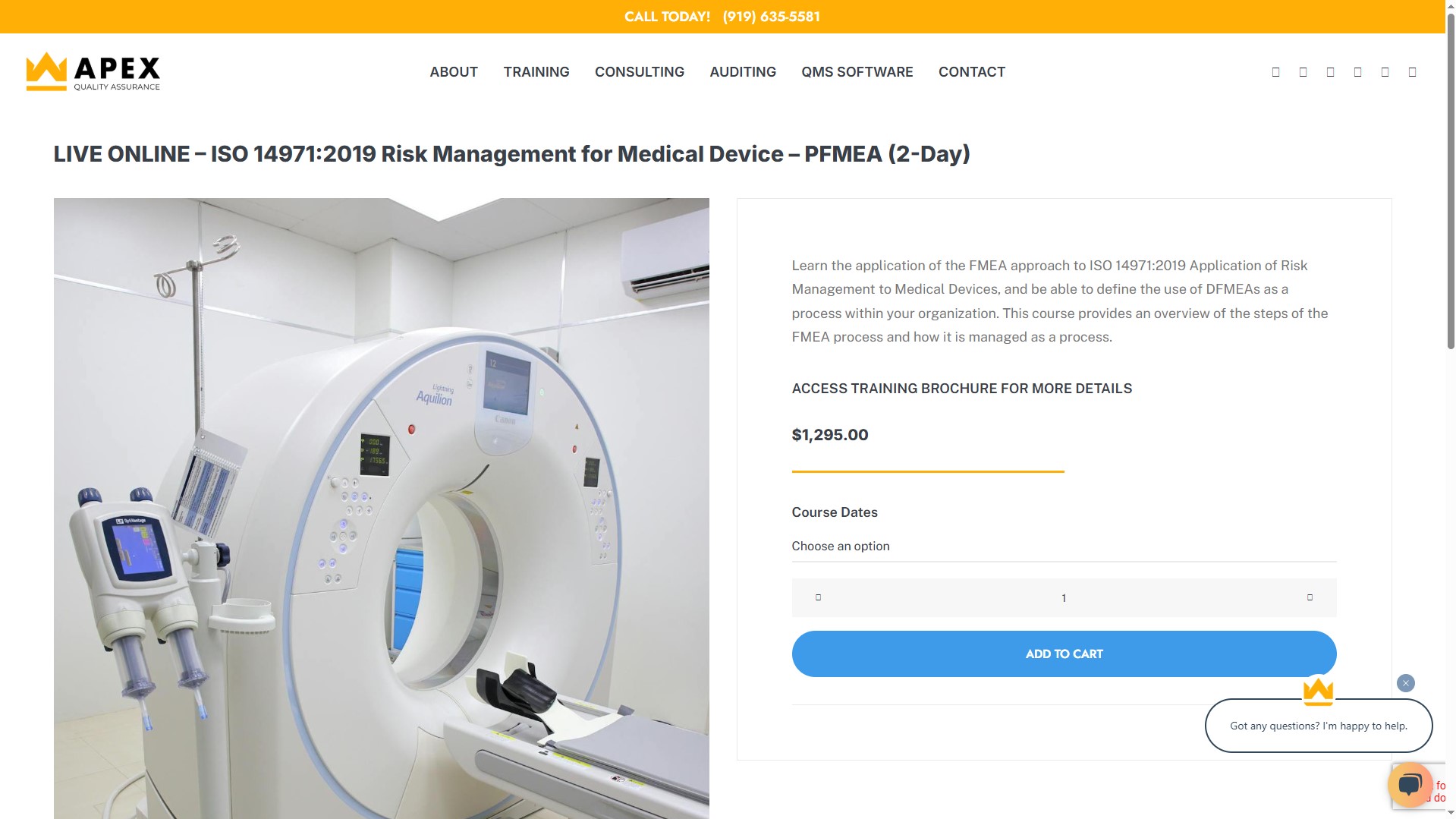Open ACCESS TRAINING BROCHURE FOR MORE DETAILS link

coord(961,389)
